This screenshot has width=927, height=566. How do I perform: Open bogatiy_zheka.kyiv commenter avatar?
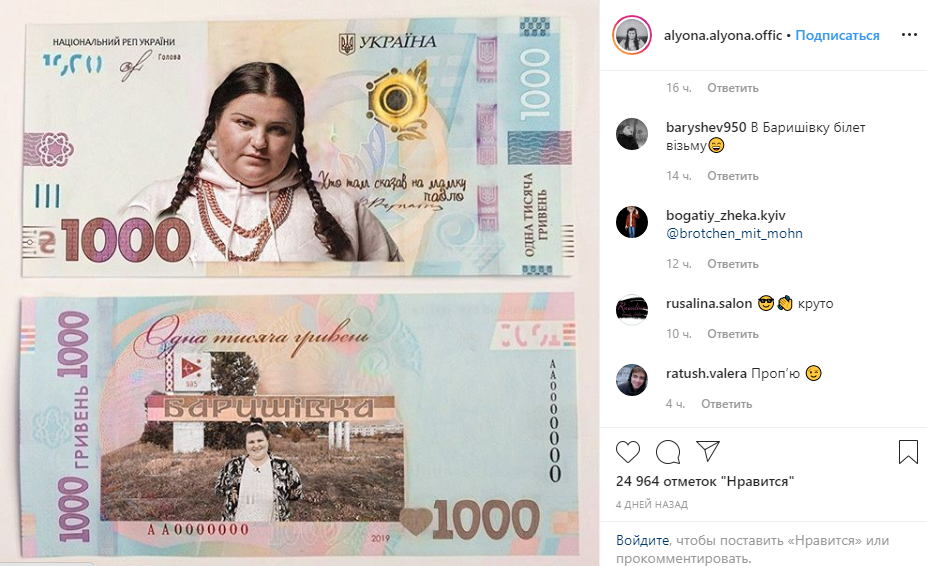click(631, 222)
